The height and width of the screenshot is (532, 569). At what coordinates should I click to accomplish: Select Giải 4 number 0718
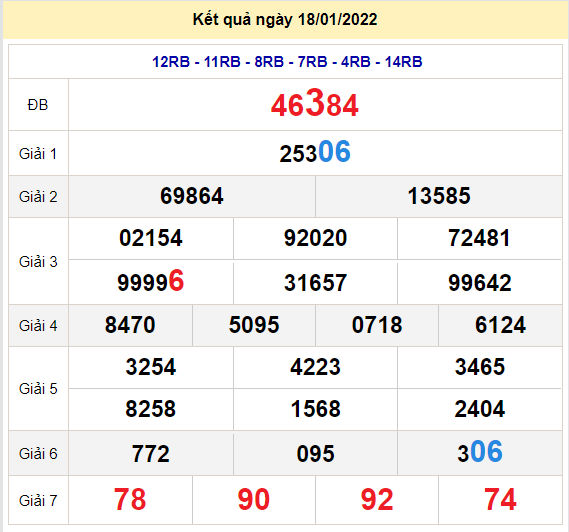click(x=377, y=325)
